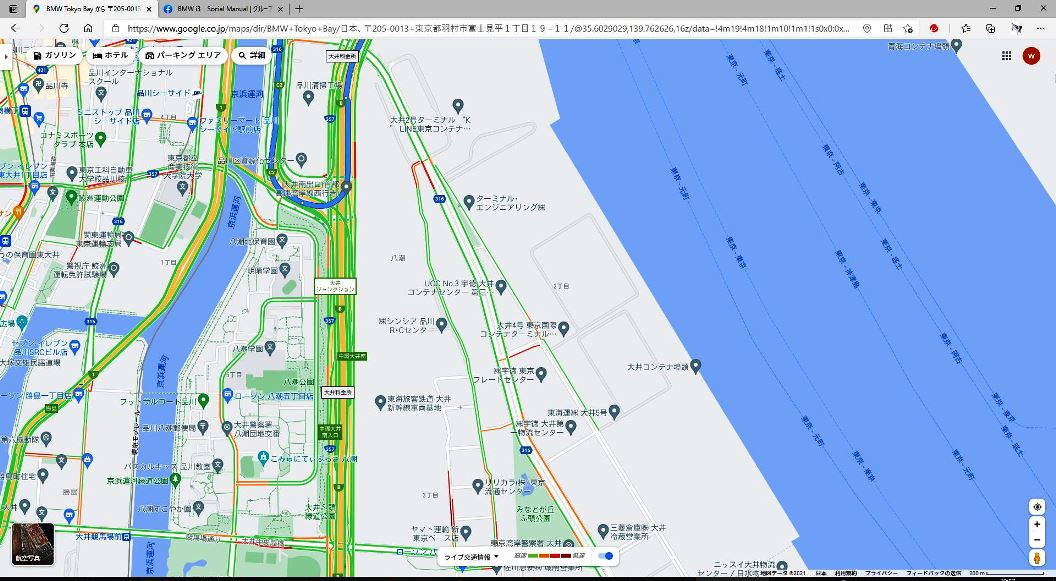Click the LCC No.3 宇徳 大井 pin
1056x581 pixels.
click(x=500, y=287)
